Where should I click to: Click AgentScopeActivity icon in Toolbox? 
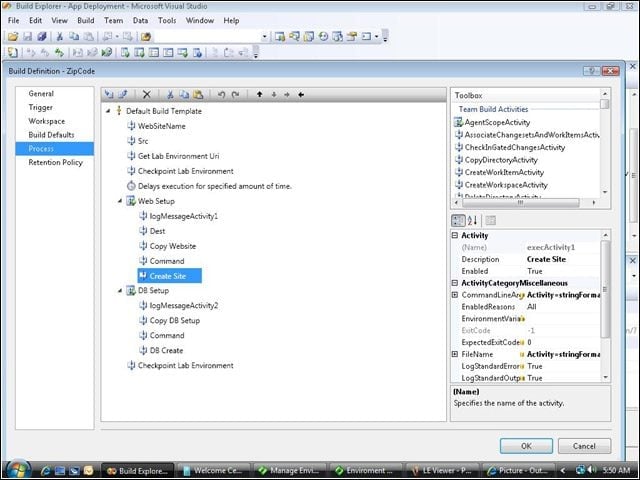[x=458, y=122]
